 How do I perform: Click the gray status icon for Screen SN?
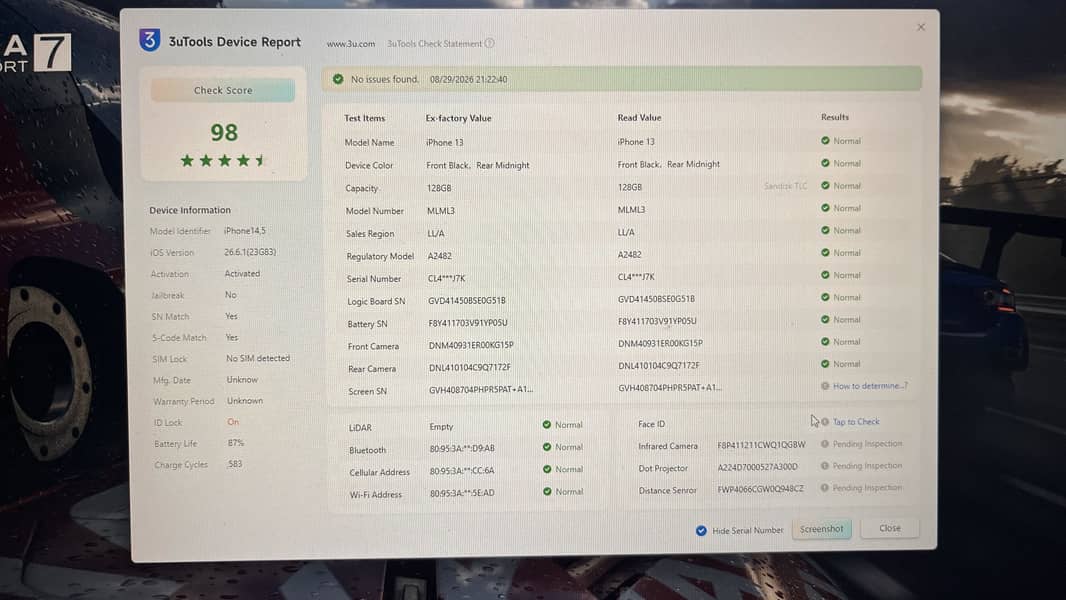825,386
